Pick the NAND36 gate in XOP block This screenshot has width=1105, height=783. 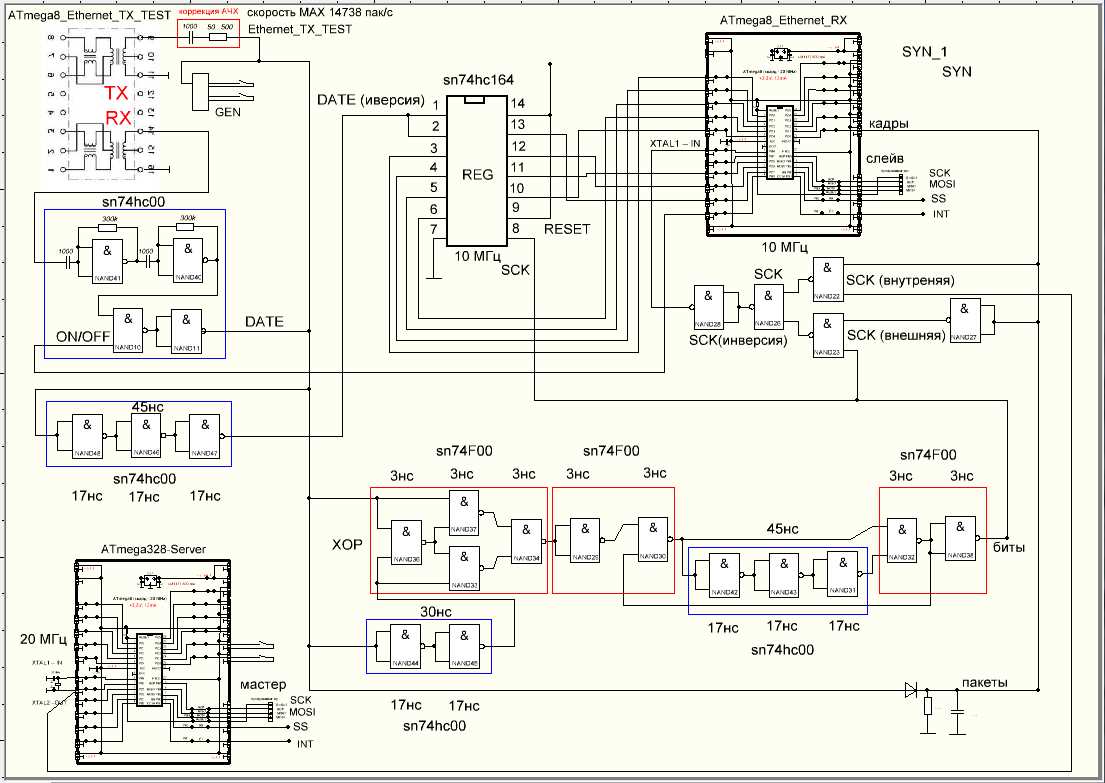pos(407,543)
